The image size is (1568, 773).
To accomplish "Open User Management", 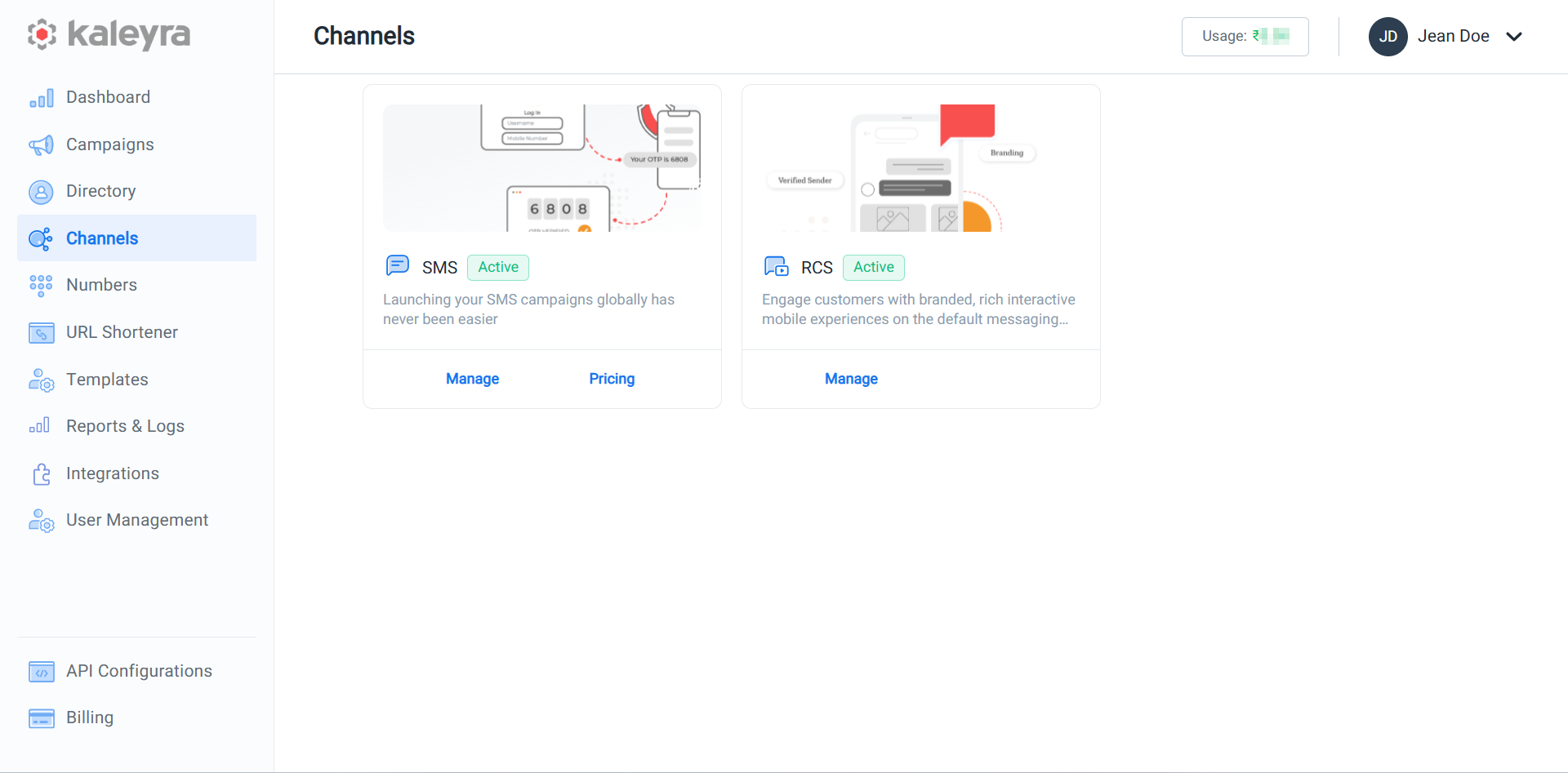I will [136, 520].
